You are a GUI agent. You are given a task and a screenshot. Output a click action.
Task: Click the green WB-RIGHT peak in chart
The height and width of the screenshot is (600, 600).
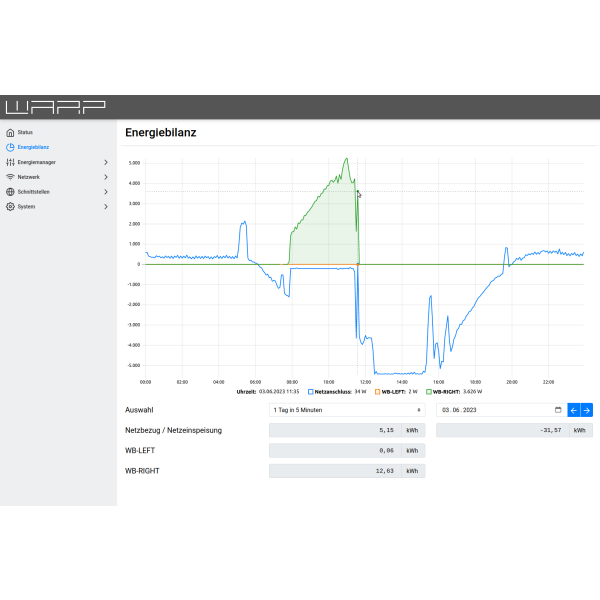pos(347,159)
